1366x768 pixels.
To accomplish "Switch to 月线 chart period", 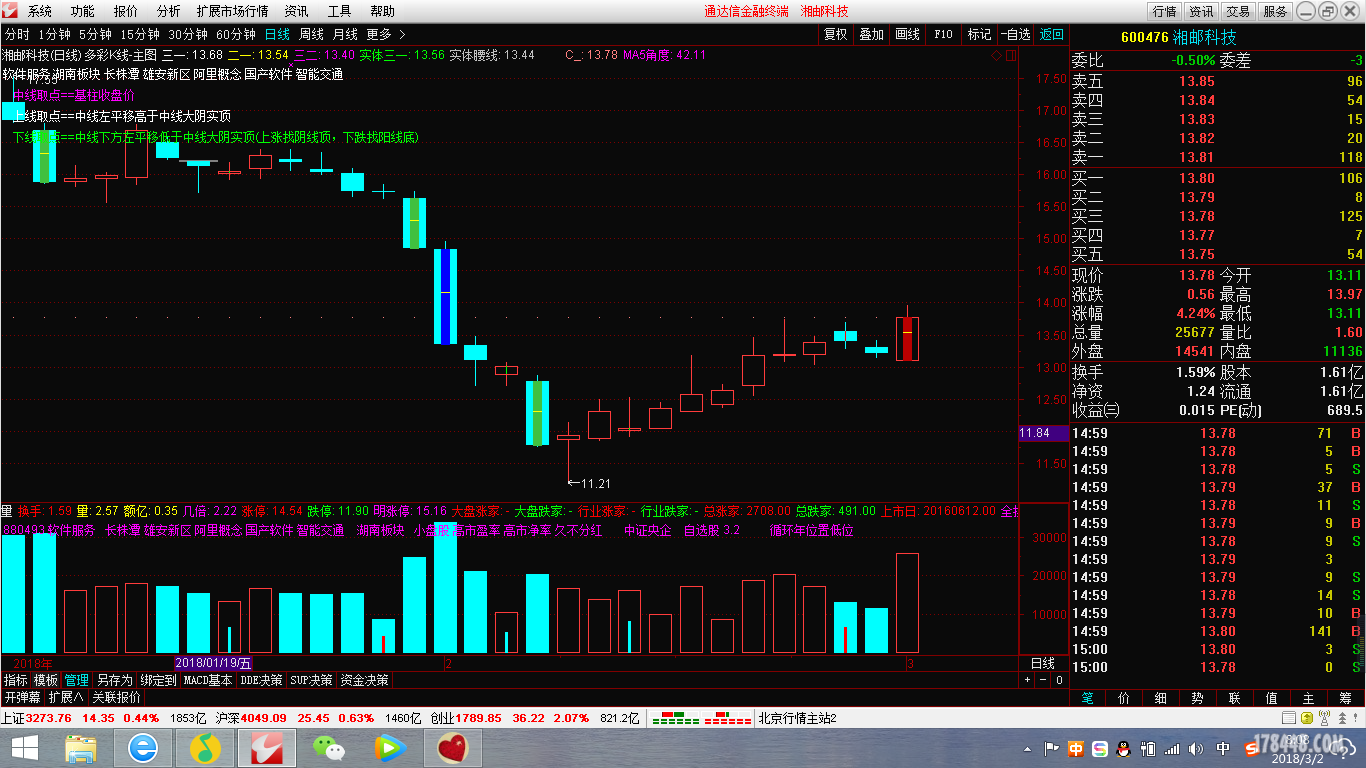I will pyautogui.click(x=345, y=34).
